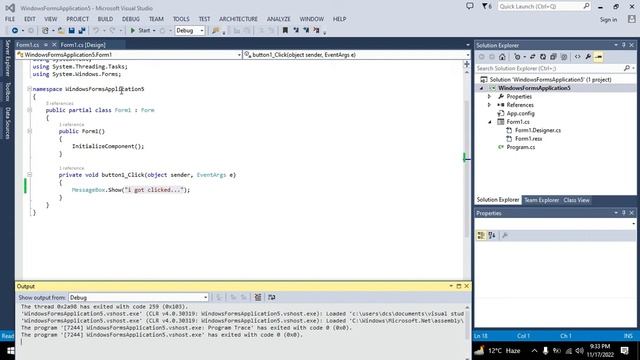Save the file with the floppy disk icon
Screen dimensions: 640x360
click(x=71, y=31)
